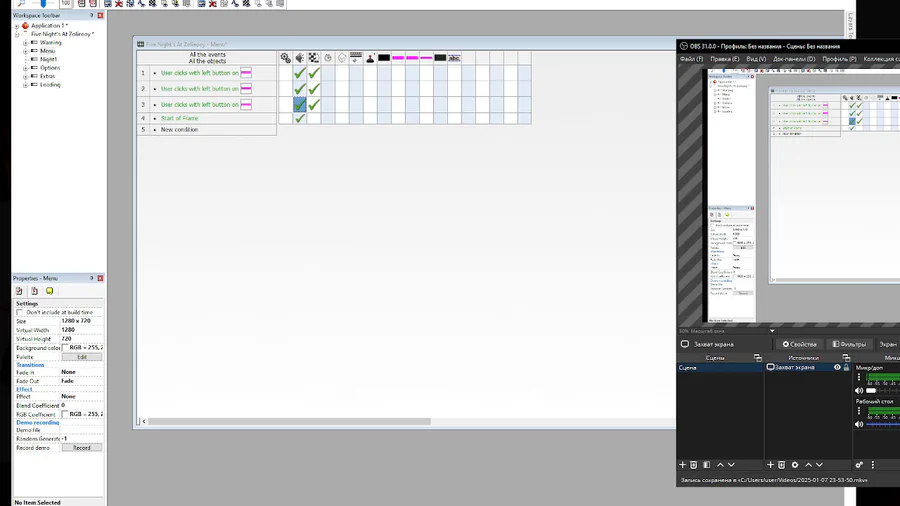Viewport: 900px width, 506px height.
Task: Open OBS preview scale dropdown
Action: click(x=772, y=331)
